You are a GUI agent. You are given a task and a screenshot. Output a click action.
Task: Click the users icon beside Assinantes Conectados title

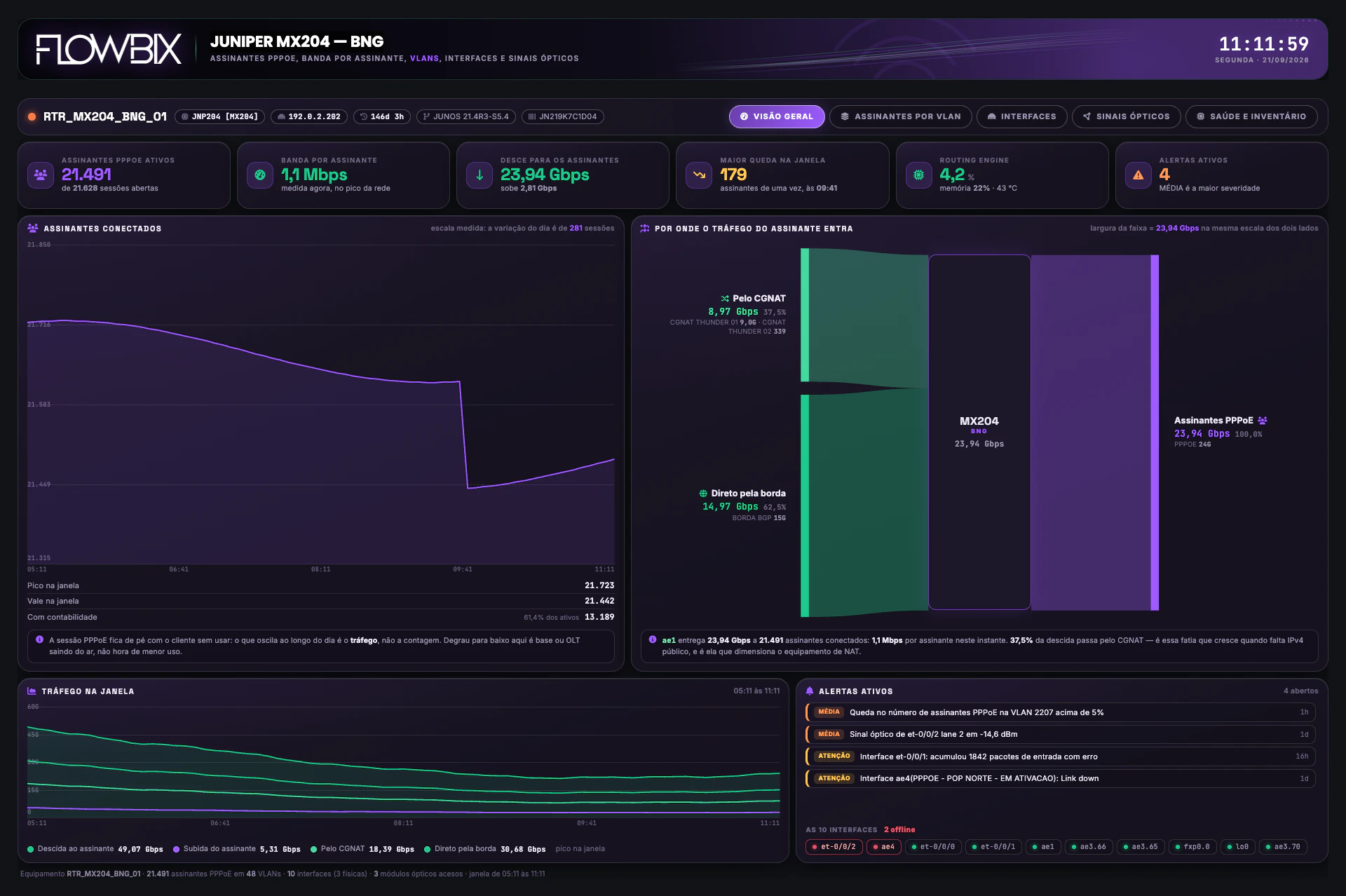(x=33, y=228)
